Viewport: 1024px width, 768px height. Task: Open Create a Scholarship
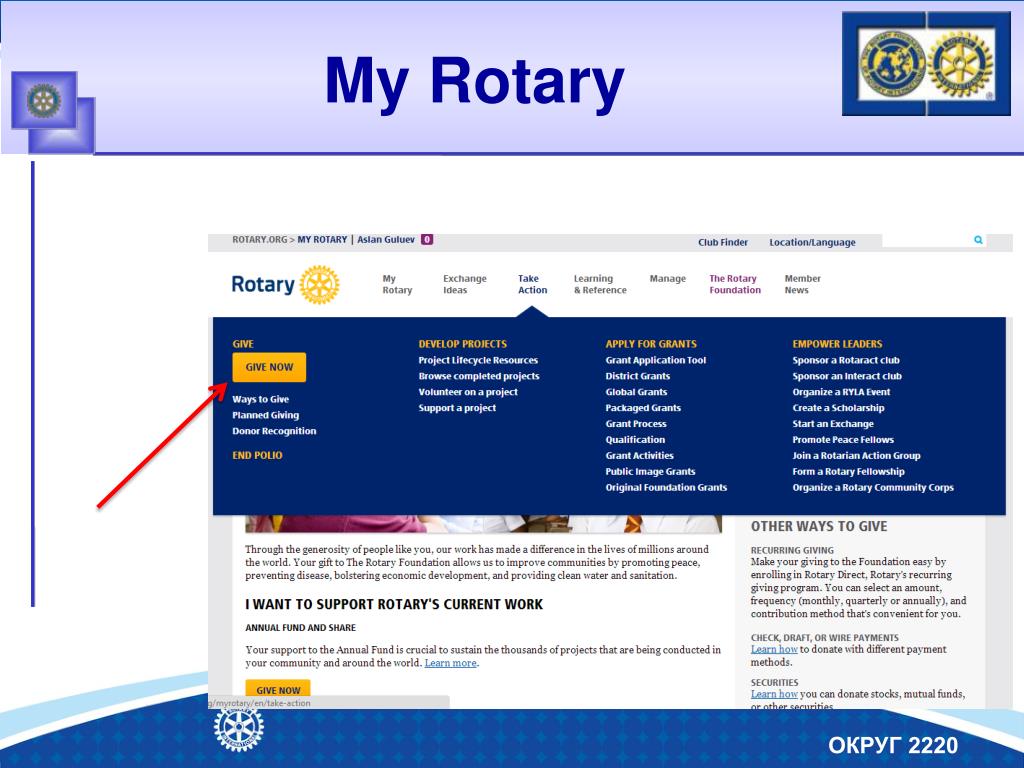(x=839, y=408)
